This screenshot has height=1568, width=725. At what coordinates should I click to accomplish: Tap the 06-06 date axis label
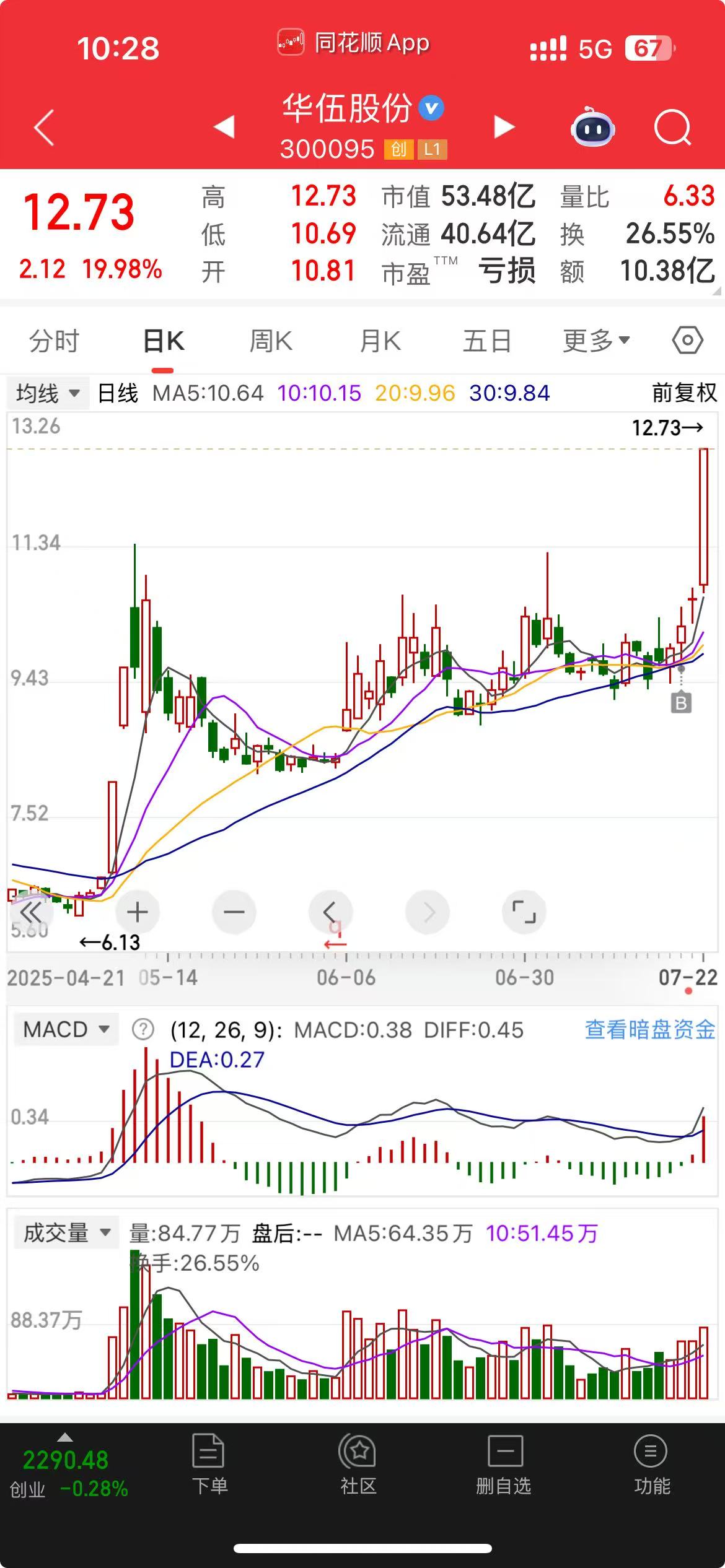pyautogui.click(x=346, y=978)
